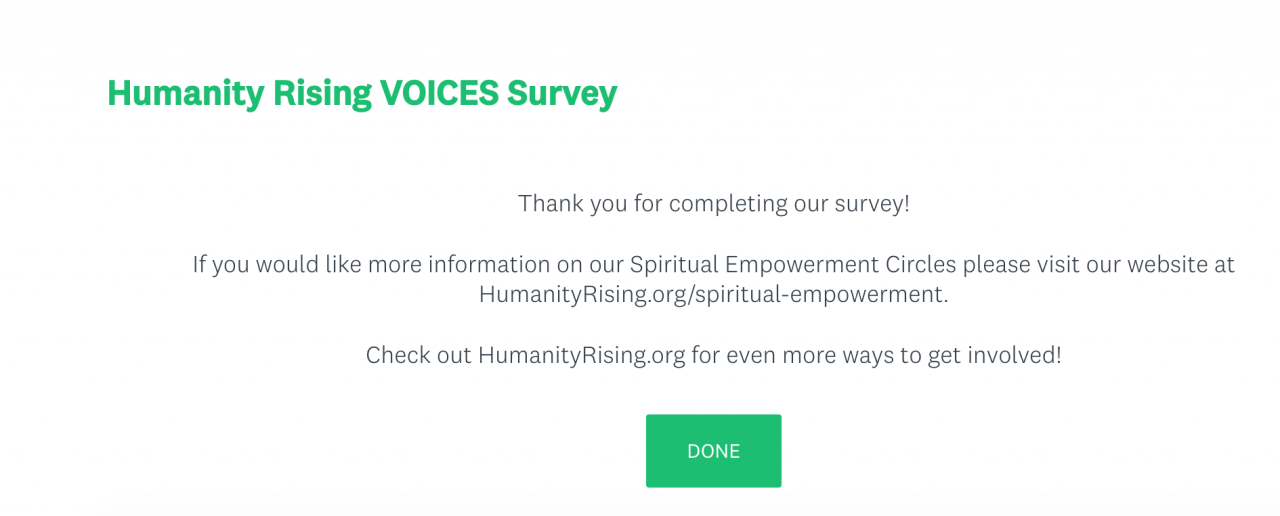Click the word "Circles" in the paragraph
The height and width of the screenshot is (516, 1280).
[921, 265]
